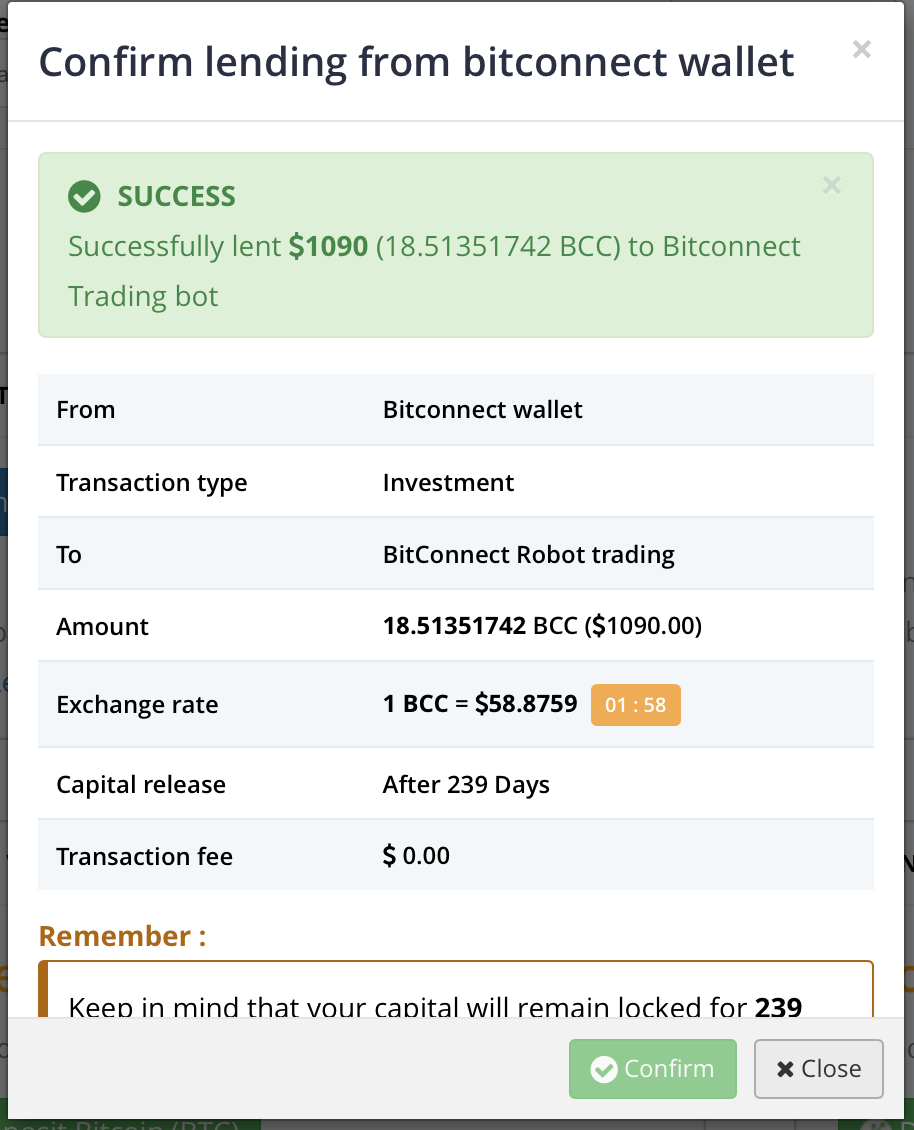
Task: Click the 'Bitconnect wallet' value
Action: click(482, 410)
